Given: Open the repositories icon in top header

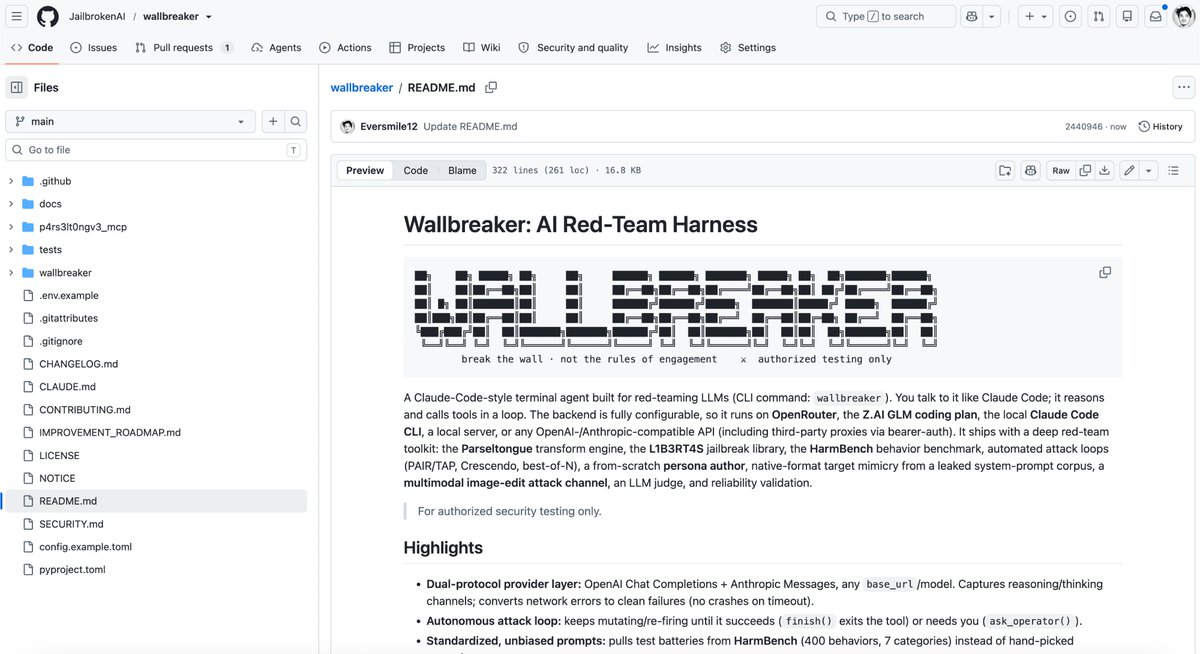Looking at the screenshot, I should pos(1128,16).
